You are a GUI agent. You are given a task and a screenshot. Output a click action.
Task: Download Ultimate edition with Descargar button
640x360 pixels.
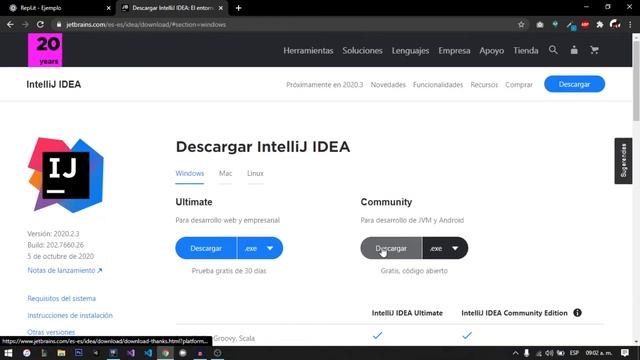coord(206,248)
